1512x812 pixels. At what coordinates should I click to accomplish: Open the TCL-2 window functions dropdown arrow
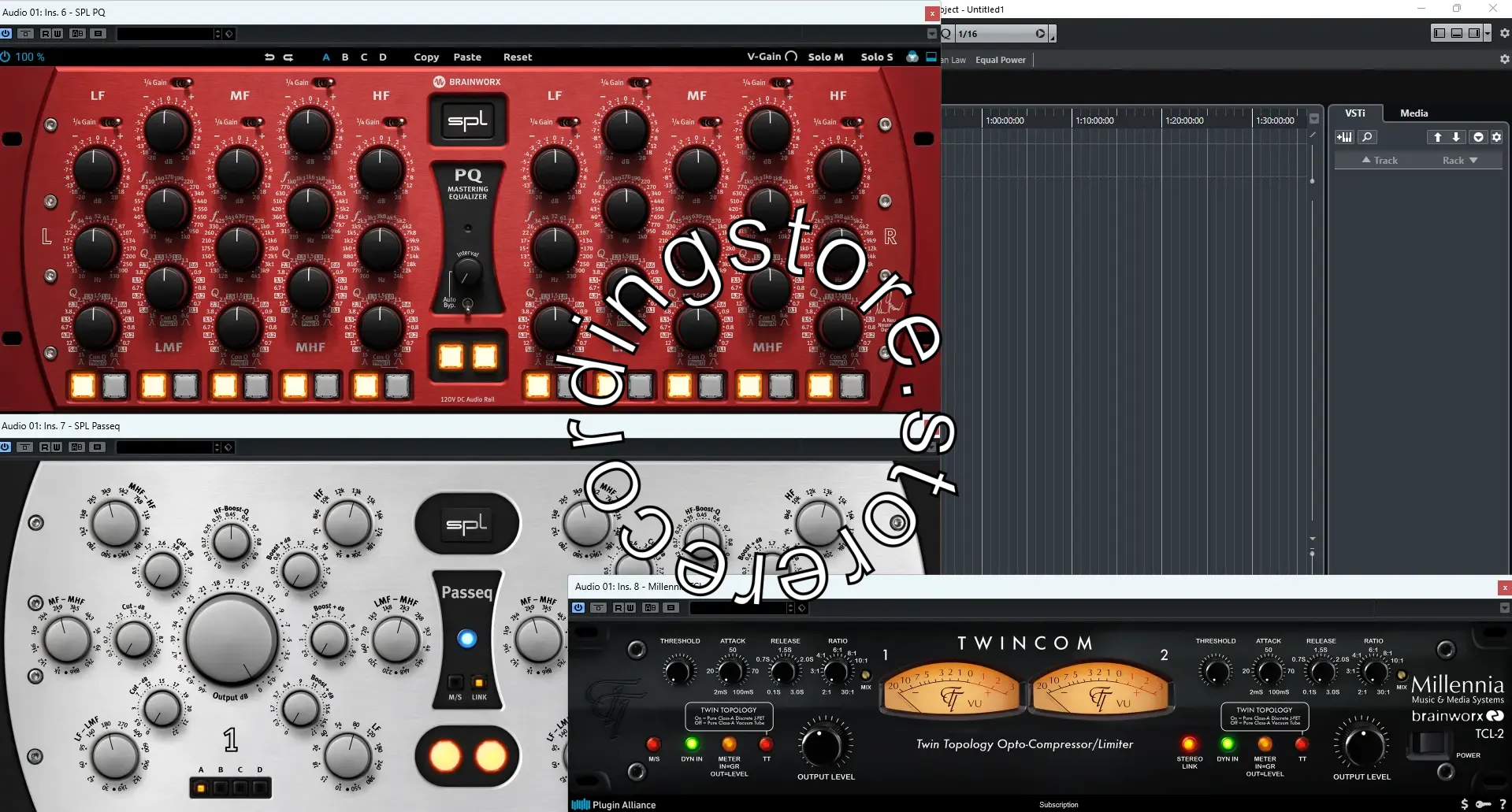click(x=1505, y=608)
